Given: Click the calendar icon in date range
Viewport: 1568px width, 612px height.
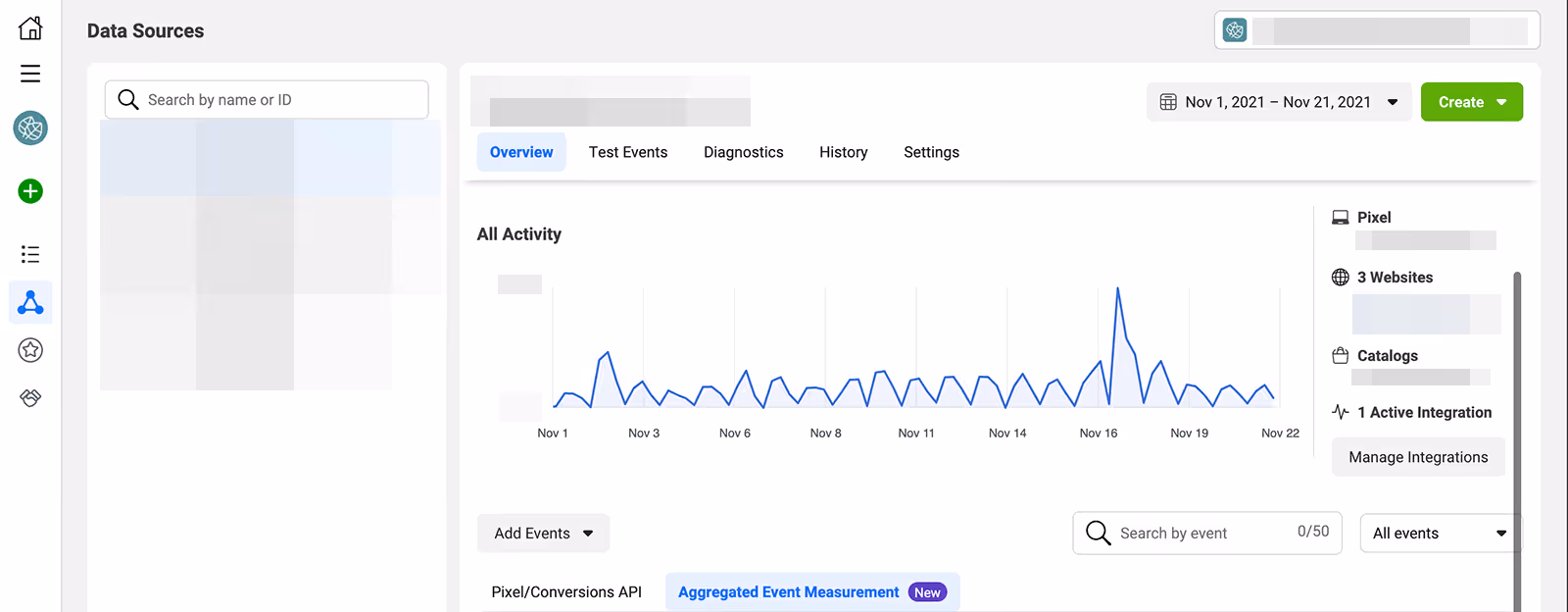Looking at the screenshot, I should (1168, 102).
